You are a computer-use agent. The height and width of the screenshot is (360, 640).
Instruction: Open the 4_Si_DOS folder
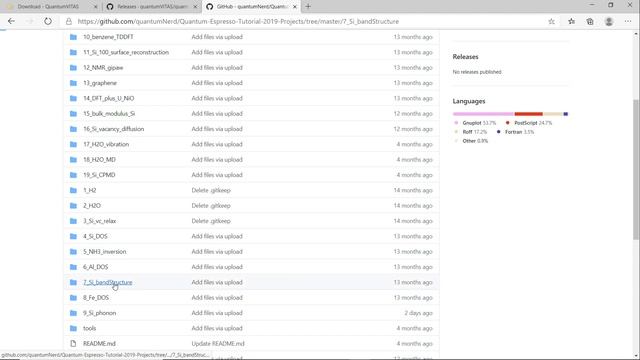point(95,236)
